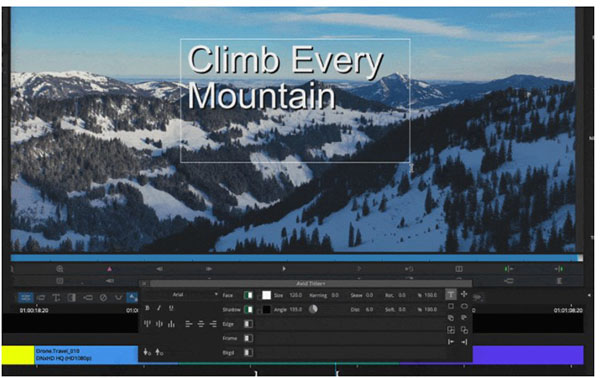Center-align the title text
This screenshot has height=378, width=600.
201,324
